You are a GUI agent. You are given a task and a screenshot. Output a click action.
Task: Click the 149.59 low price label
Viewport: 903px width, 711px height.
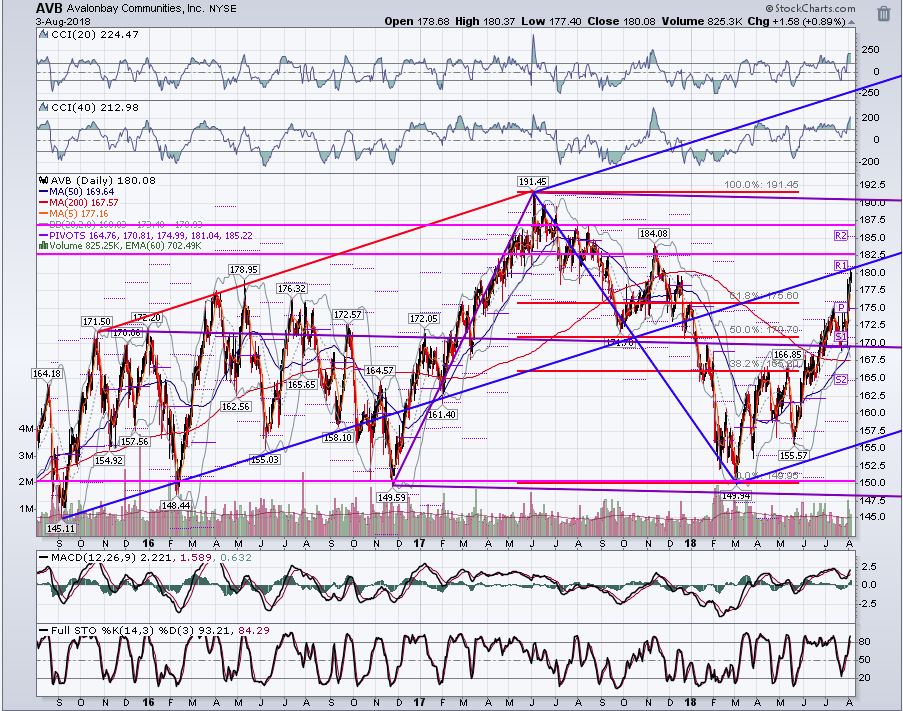pyautogui.click(x=391, y=497)
